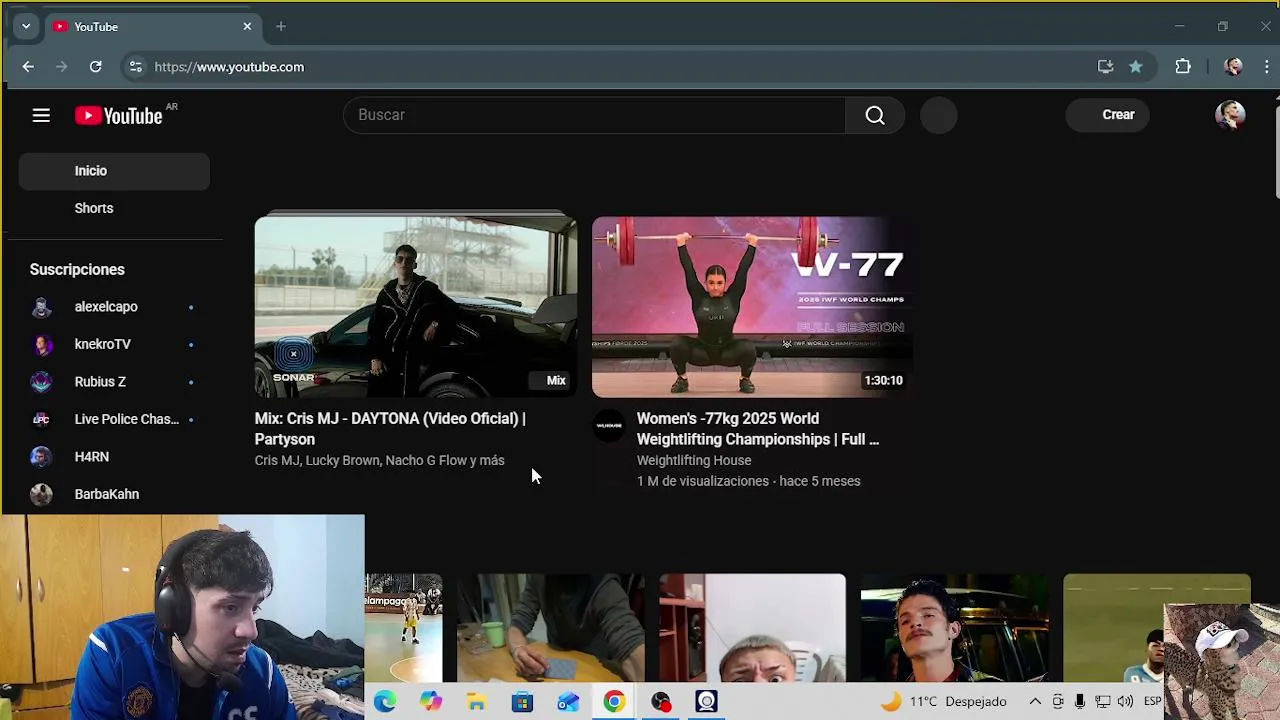Click the Rubius Z channel avatar
Image resolution: width=1280 pixels, height=720 pixels.
pos(41,382)
